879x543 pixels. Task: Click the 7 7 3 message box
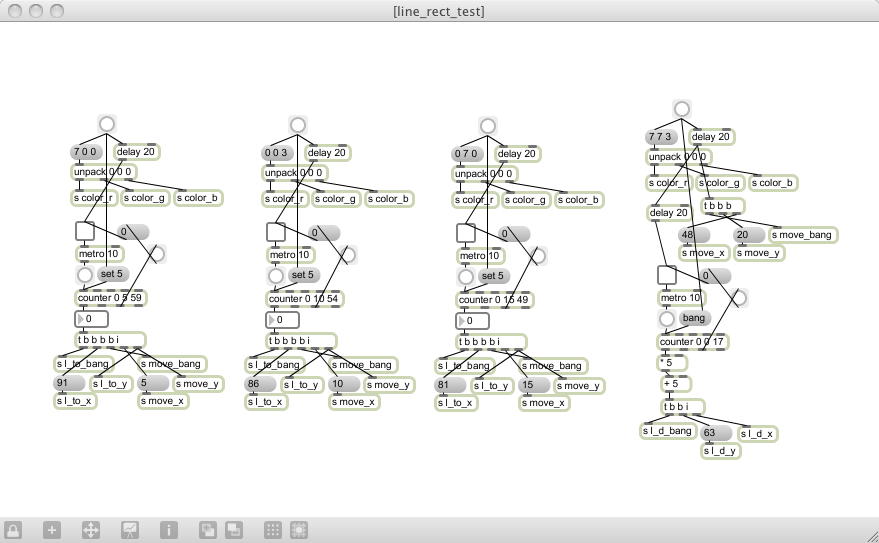coord(661,137)
